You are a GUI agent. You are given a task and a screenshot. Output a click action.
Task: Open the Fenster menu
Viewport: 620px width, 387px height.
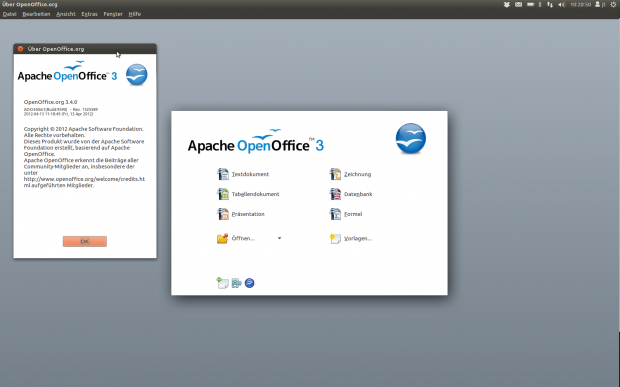pos(113,14)
